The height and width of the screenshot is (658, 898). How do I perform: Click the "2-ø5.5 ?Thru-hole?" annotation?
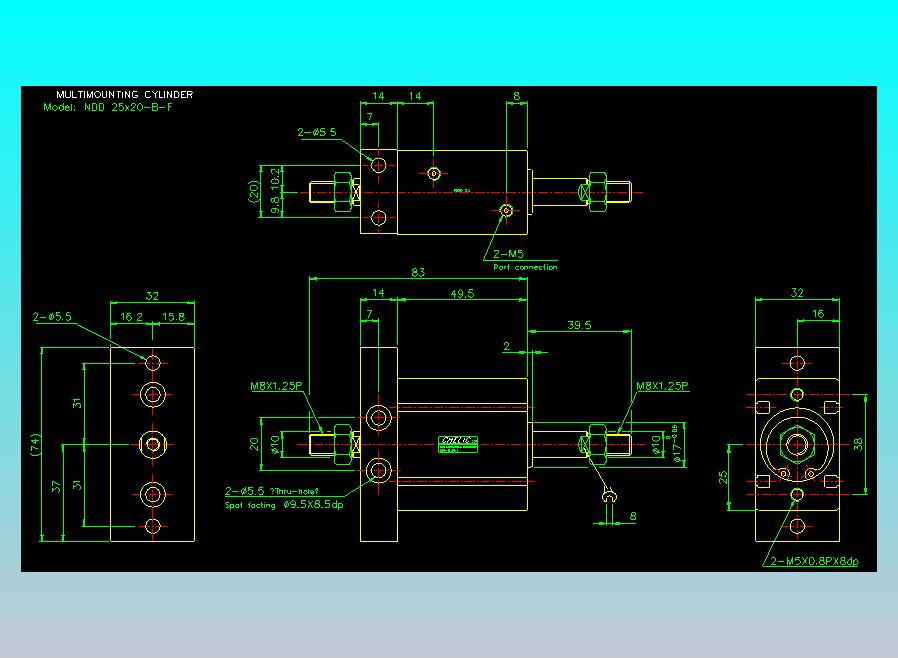pyautogui.click(x=271, y=491)
